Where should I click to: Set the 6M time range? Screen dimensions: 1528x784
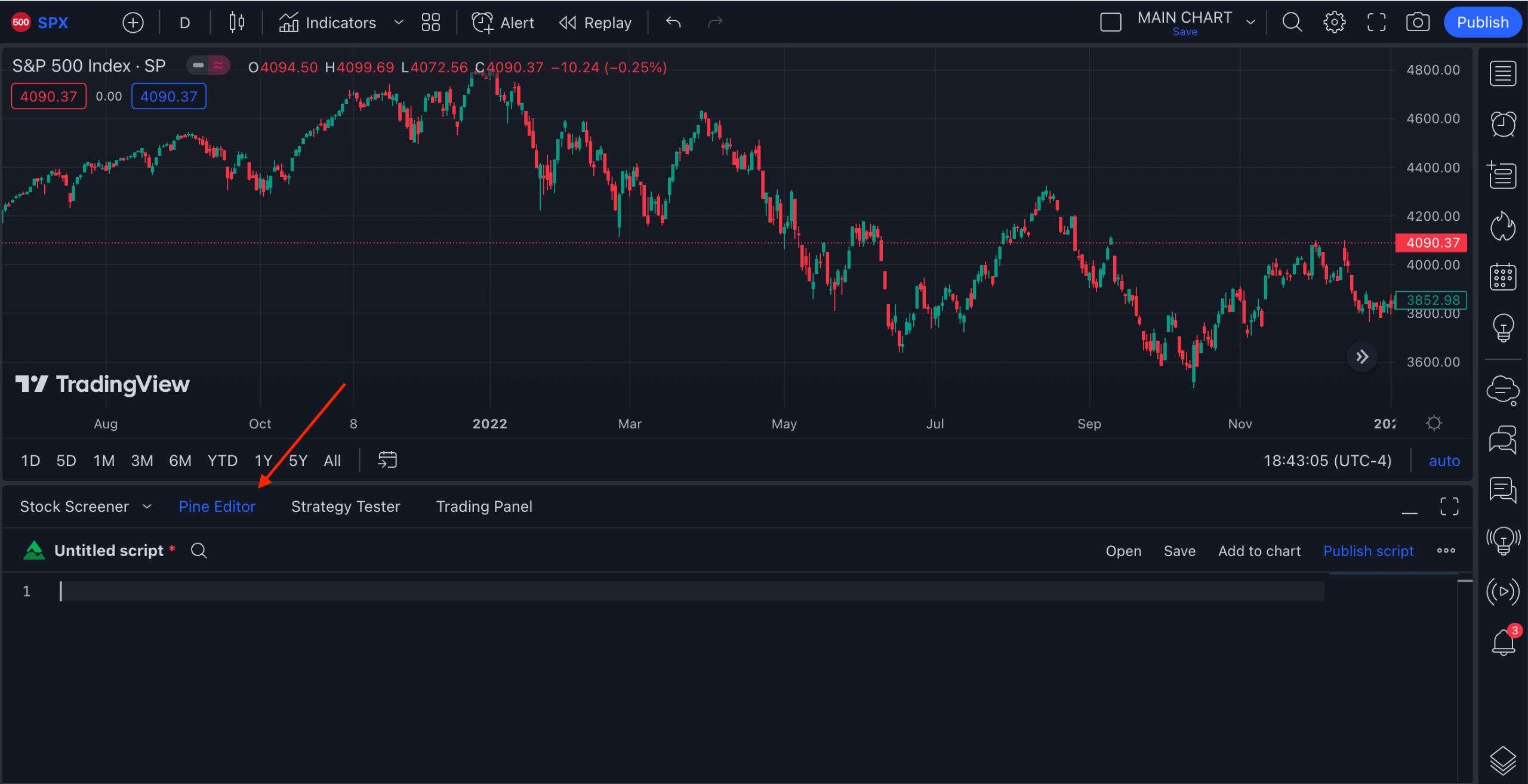point(180,461)
